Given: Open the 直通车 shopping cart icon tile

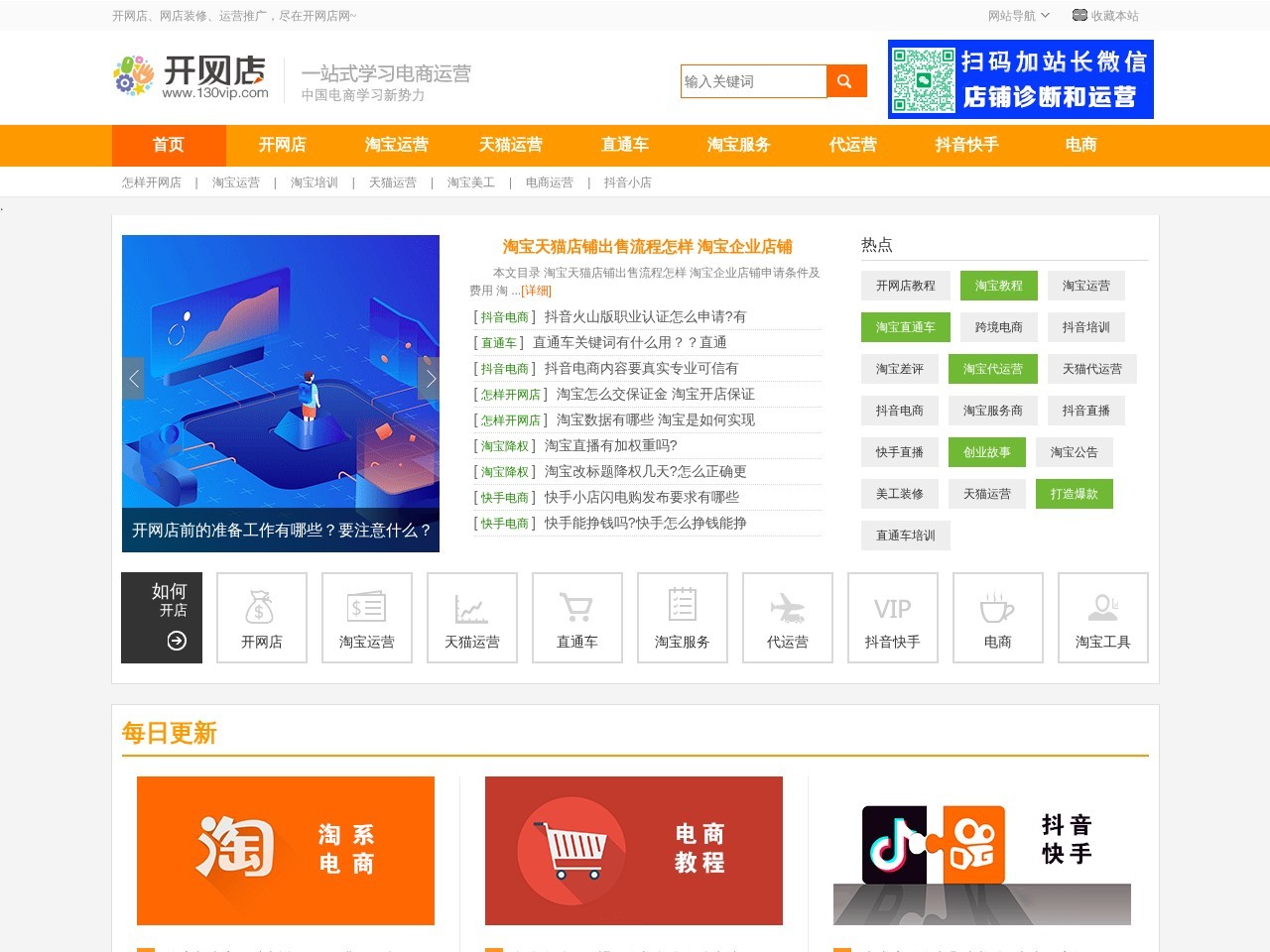Looking at the screenshot, I should pos(577,618).
